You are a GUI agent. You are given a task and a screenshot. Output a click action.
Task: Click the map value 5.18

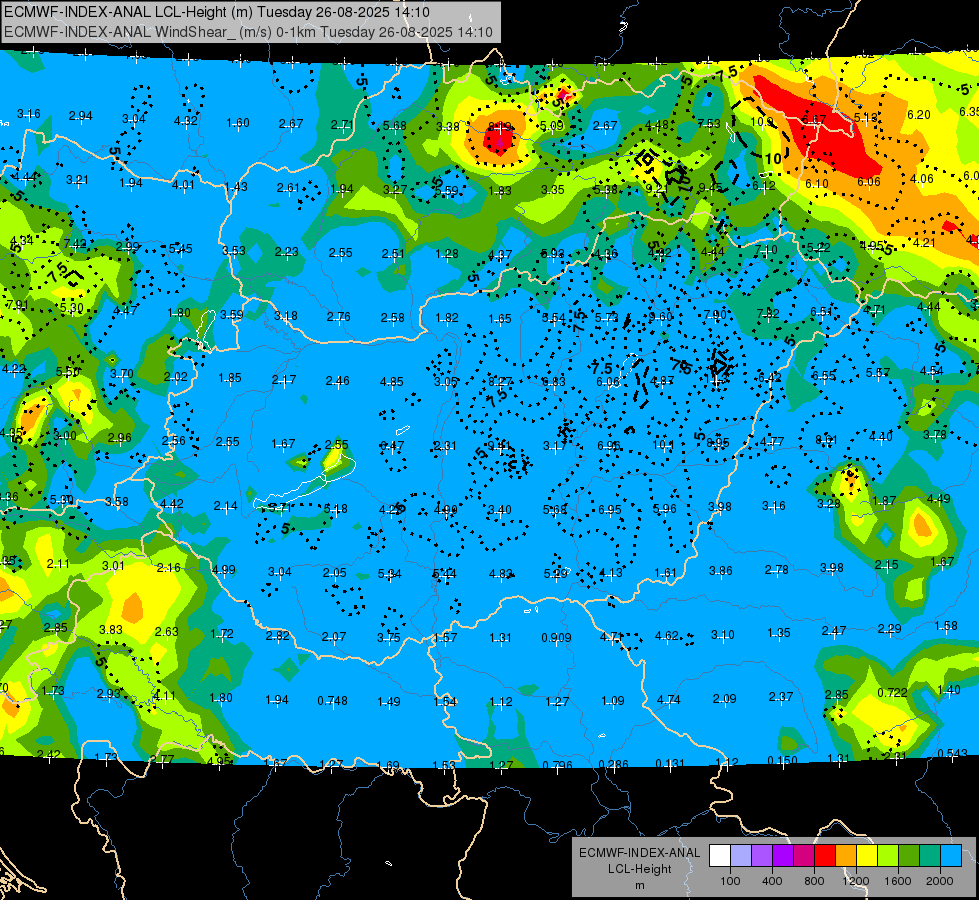coord(335,509)
